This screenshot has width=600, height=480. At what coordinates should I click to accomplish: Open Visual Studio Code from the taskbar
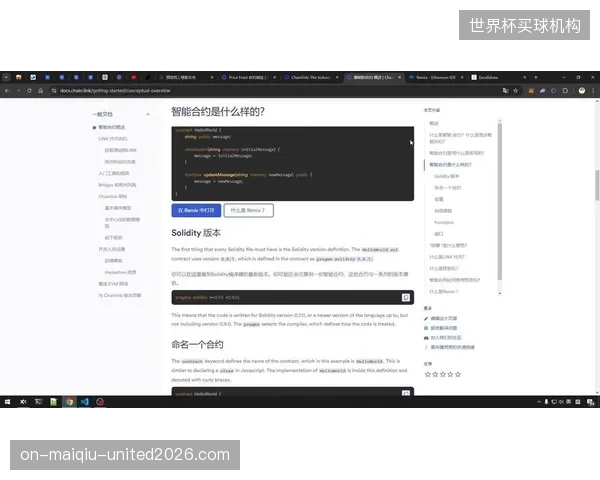click(x=85, y=402)
